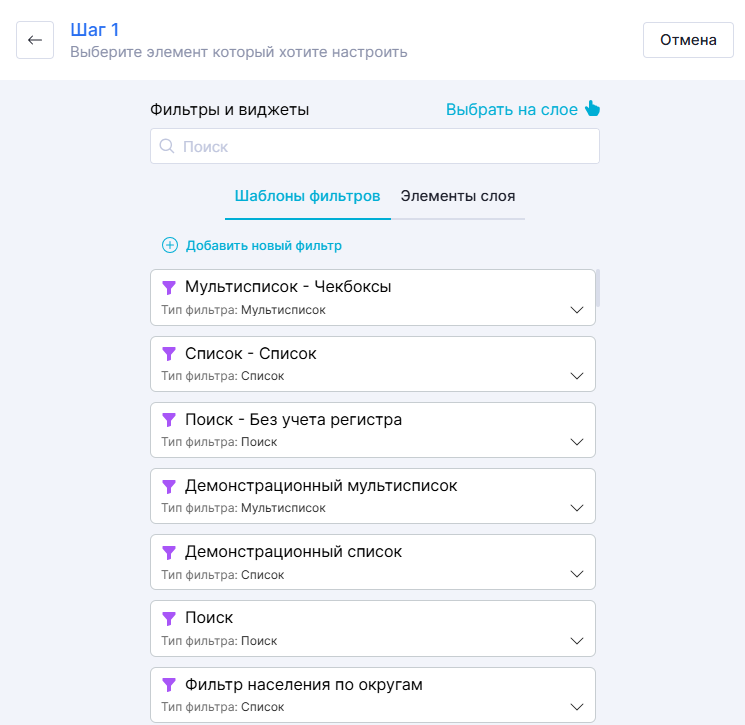Expand Поиск - Без учета регистра chevron
Screen dimensions: 745x725
pyautogui.click(x=576, y=442)
